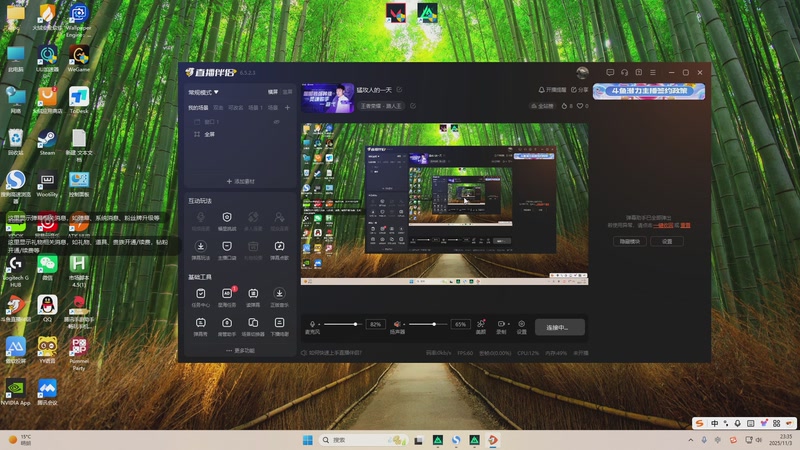The width and height of the screenshot is (800, 450).
Task: Expand the system tray hidden icons chevron
Action: click(691, 440)
